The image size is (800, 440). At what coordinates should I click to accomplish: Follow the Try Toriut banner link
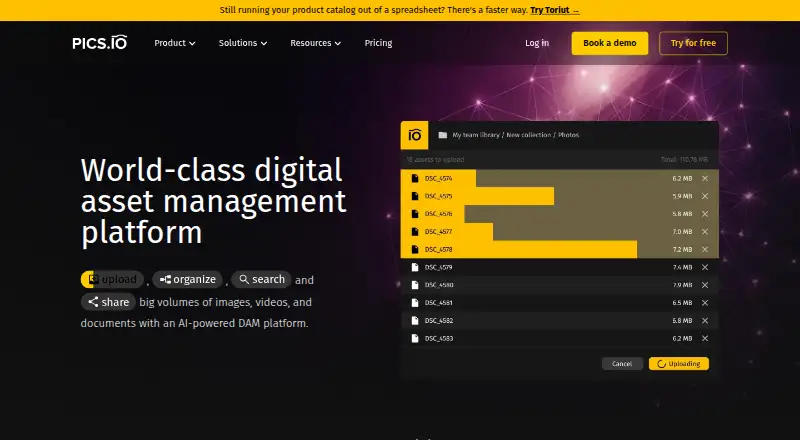(x=555, y=10)
